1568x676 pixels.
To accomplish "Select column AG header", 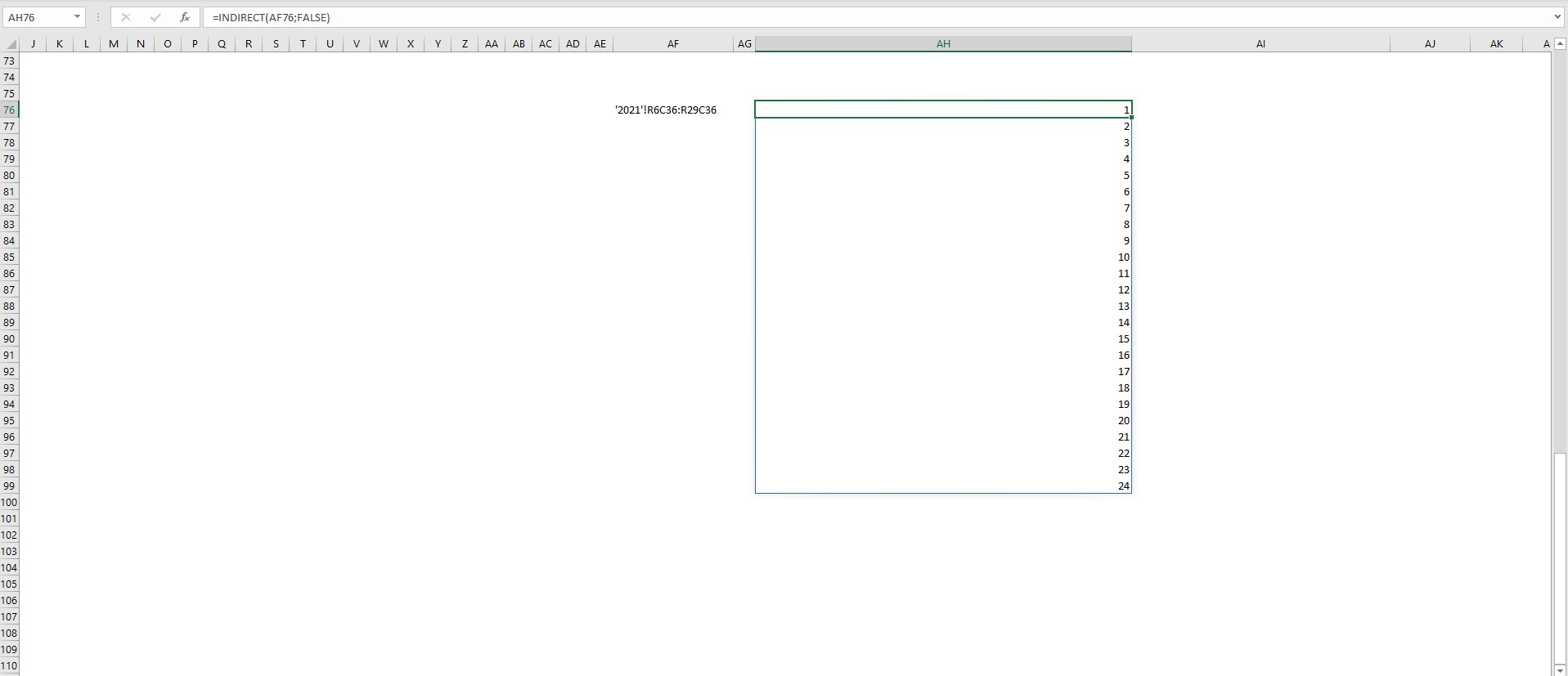I will pos(744,44).
